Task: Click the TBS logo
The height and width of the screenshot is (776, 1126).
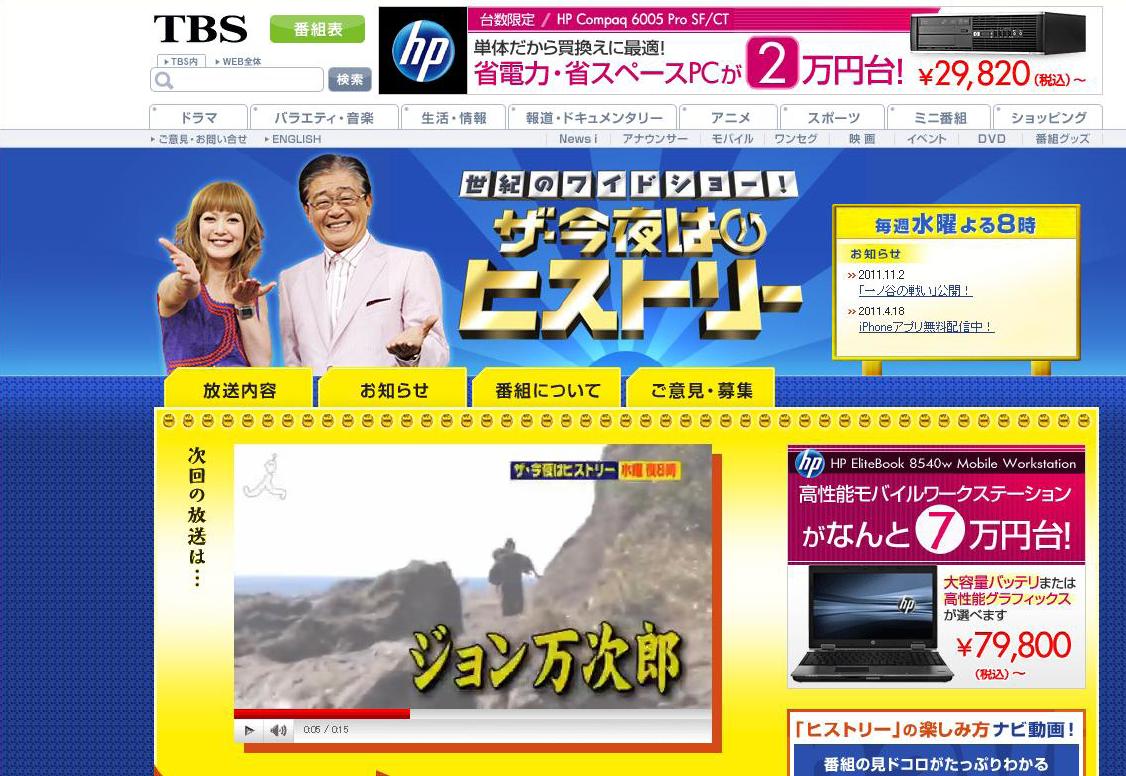Action: [200, 29]
